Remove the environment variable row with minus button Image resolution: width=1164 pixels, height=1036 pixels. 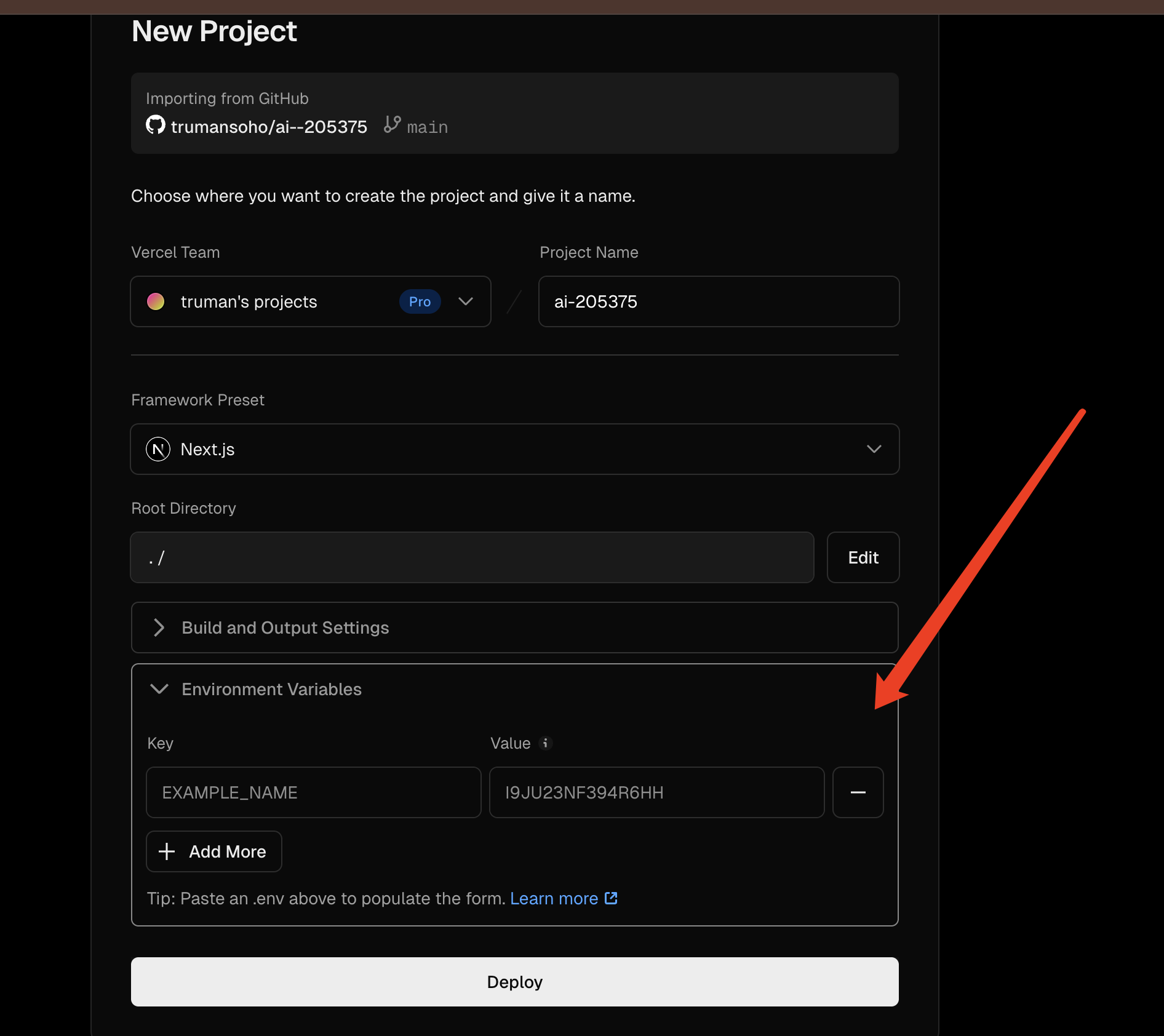(x=858, y=792)
